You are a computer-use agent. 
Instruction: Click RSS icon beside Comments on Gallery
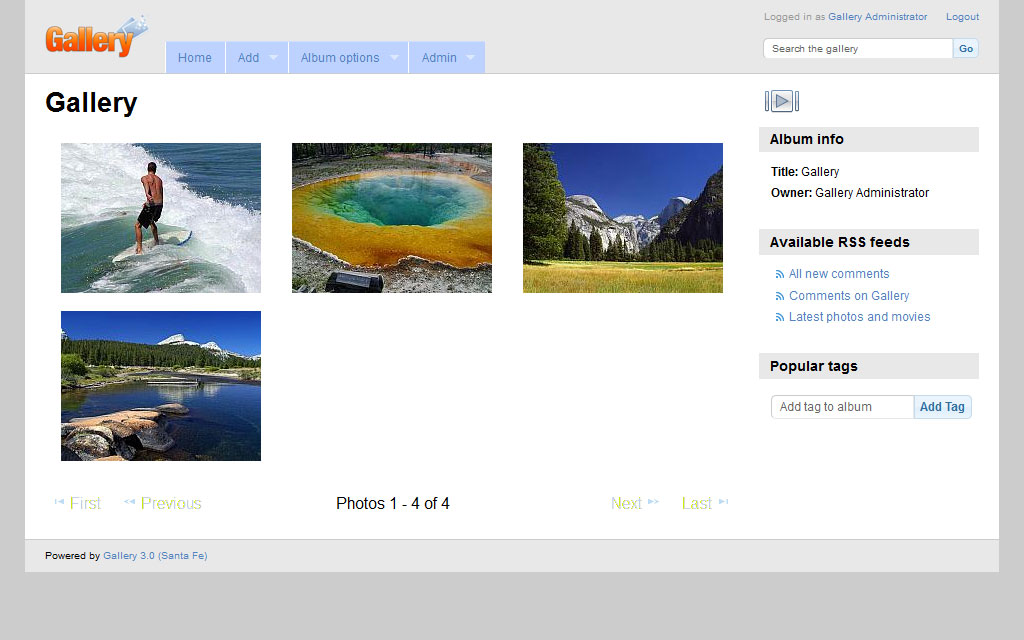(780, 296)
